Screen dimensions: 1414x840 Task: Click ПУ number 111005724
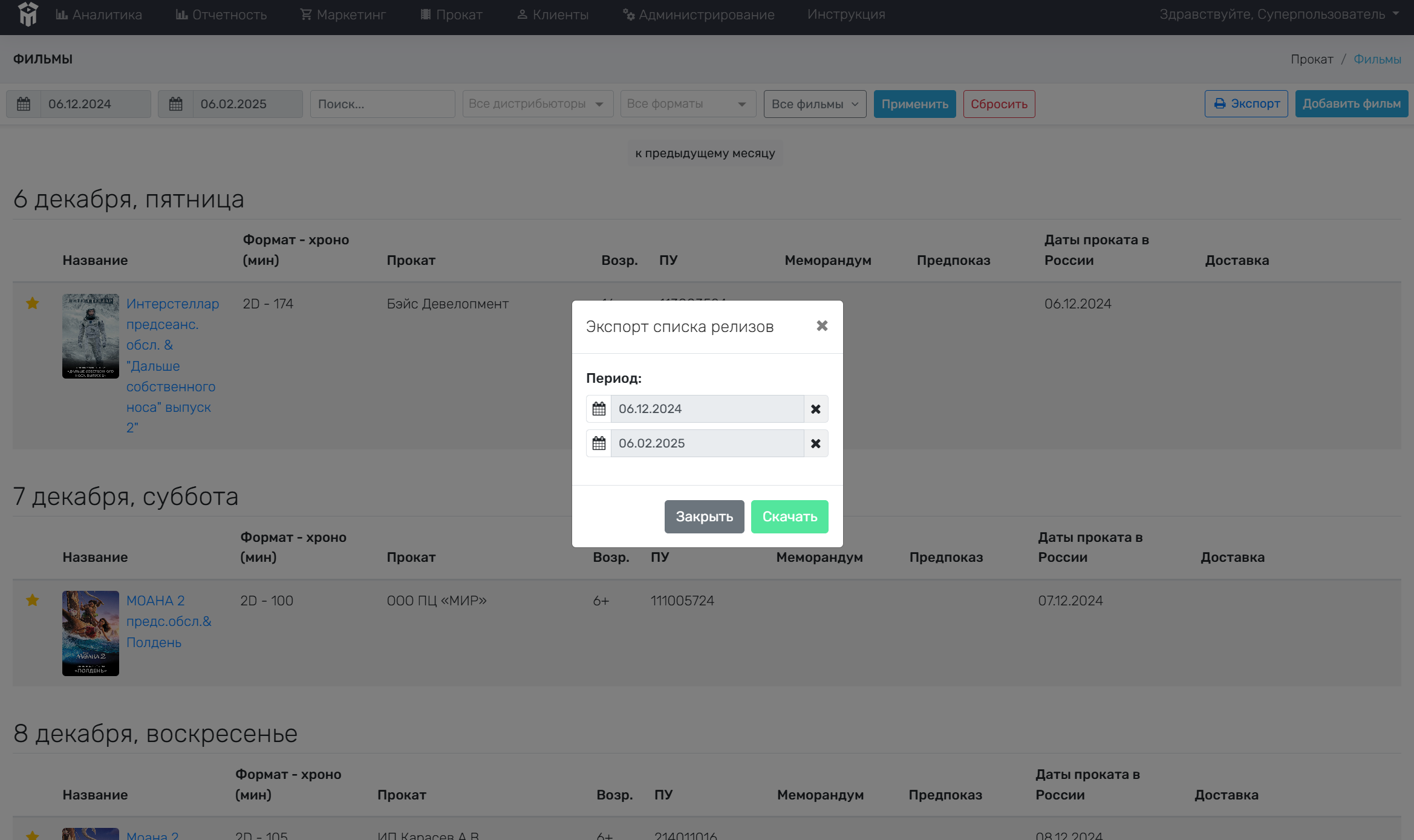[682, 601]
